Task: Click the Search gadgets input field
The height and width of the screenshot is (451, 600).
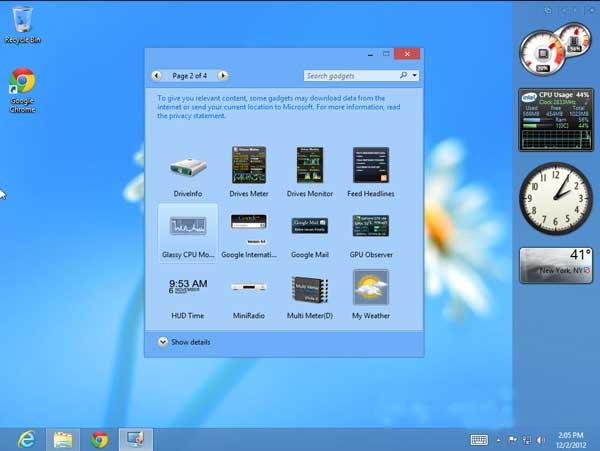Action: click(x=351, y=76)
